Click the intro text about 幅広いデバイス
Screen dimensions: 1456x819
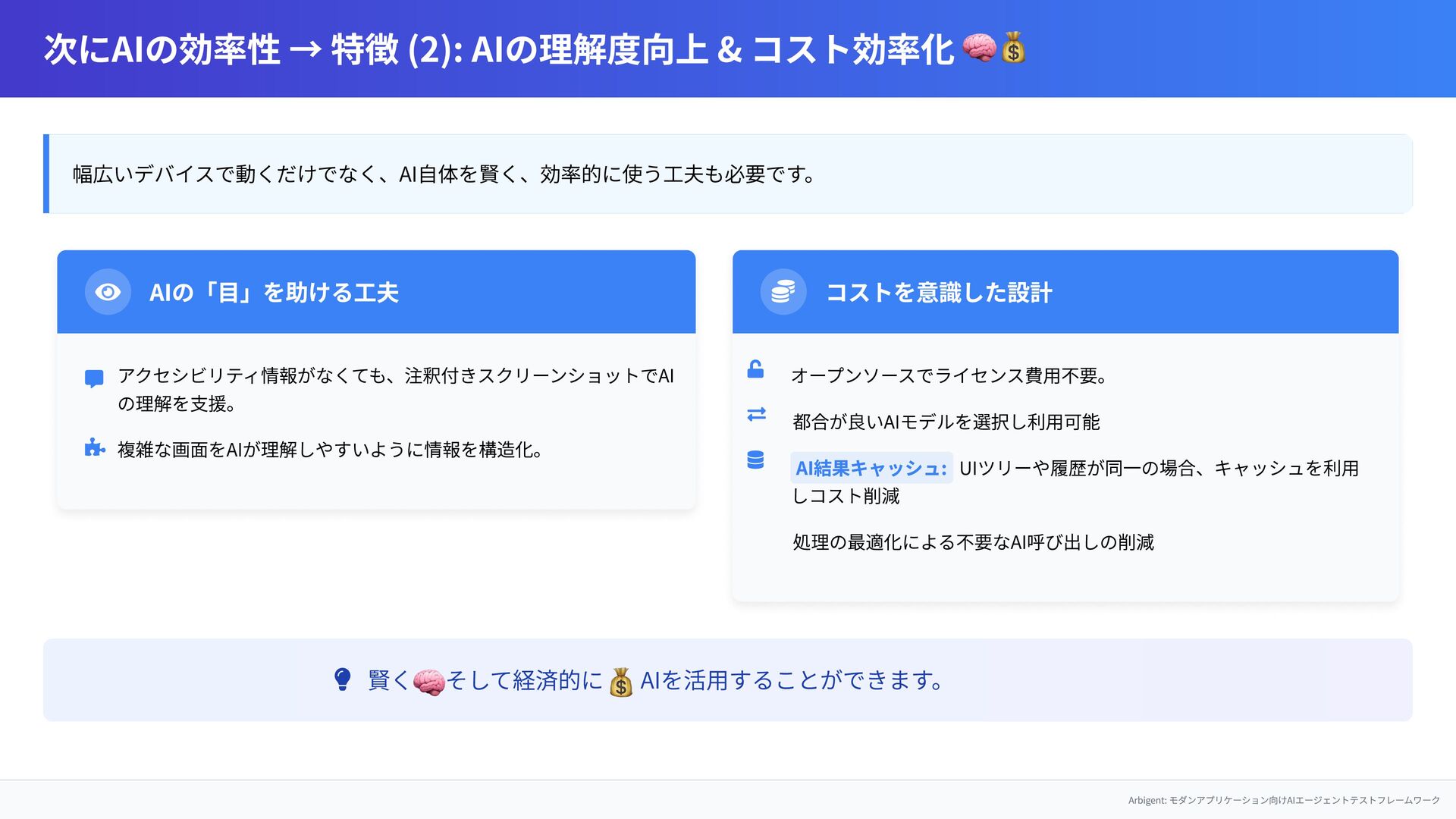444,174
